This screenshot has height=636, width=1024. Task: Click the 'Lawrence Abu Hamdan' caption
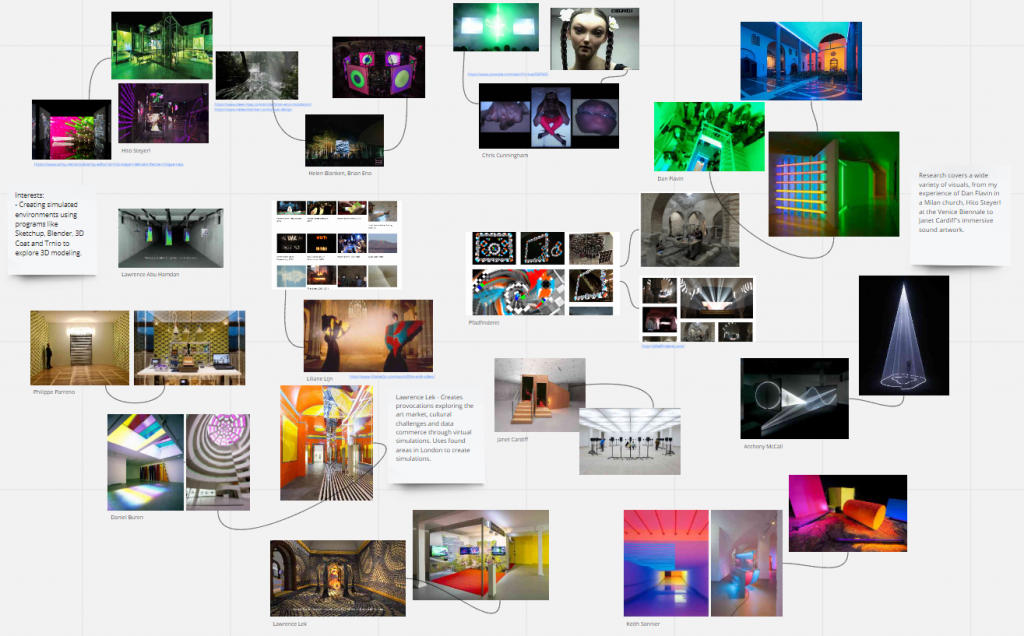click(150, 274)
